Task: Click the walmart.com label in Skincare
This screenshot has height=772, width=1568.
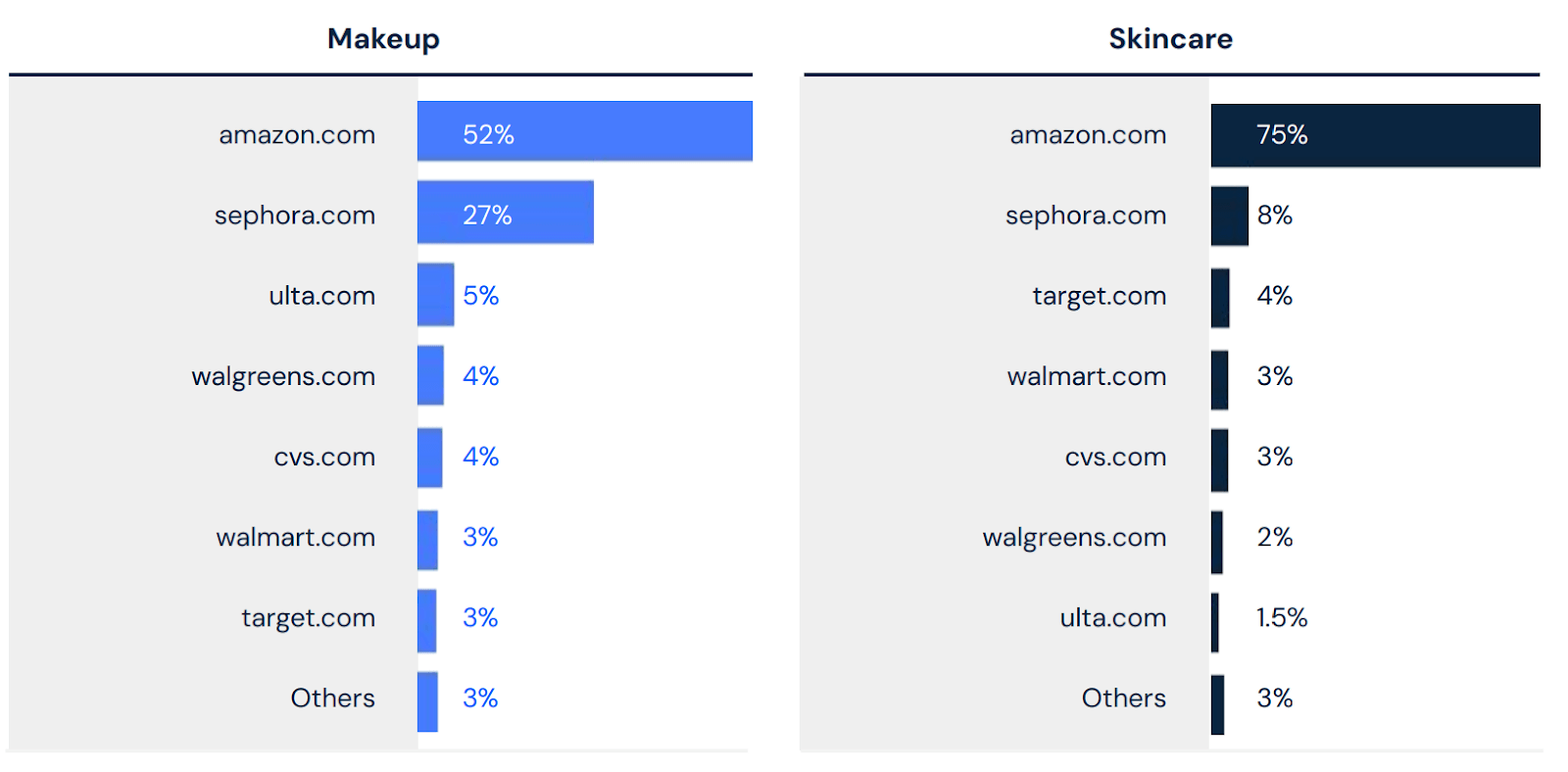Action: 1086,377
